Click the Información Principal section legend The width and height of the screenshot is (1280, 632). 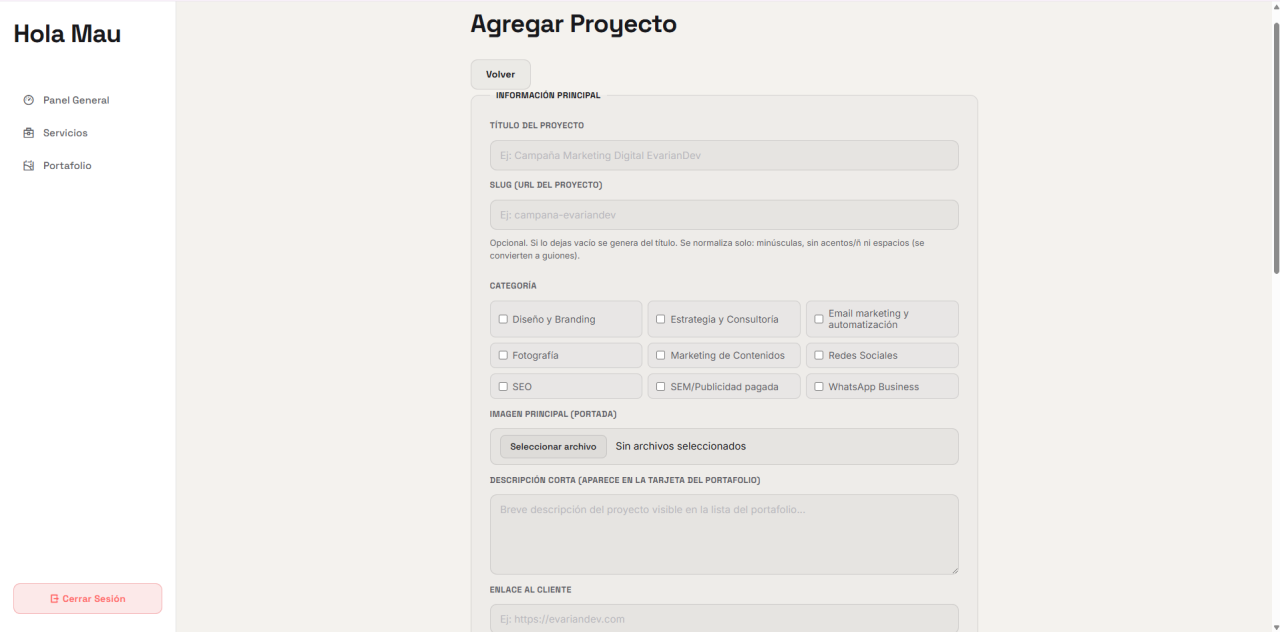[x=548, y=96]
